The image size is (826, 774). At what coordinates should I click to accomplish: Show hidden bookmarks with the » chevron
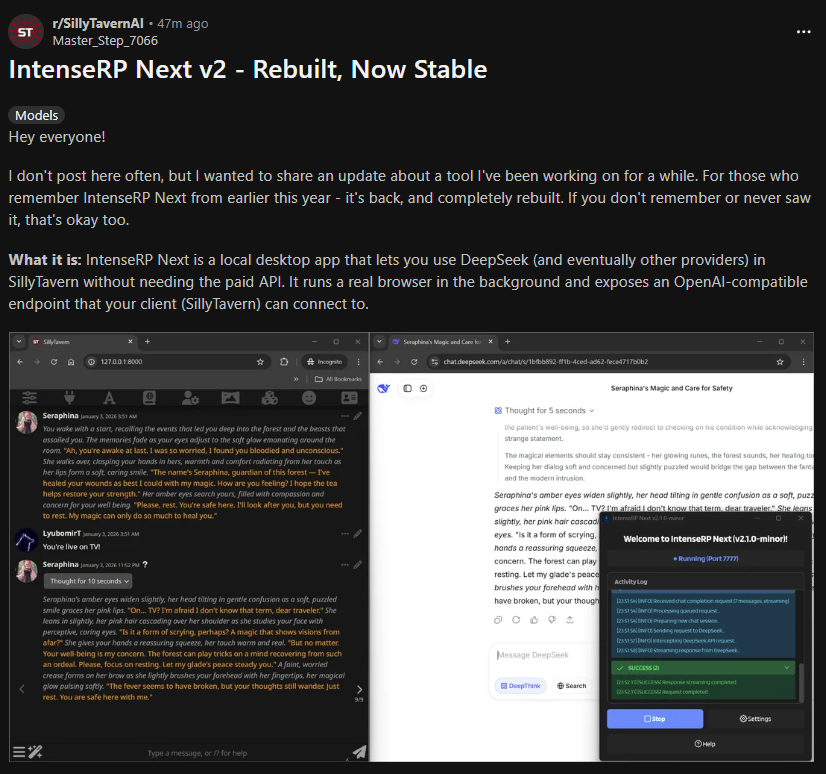click(x=296, y=379)
